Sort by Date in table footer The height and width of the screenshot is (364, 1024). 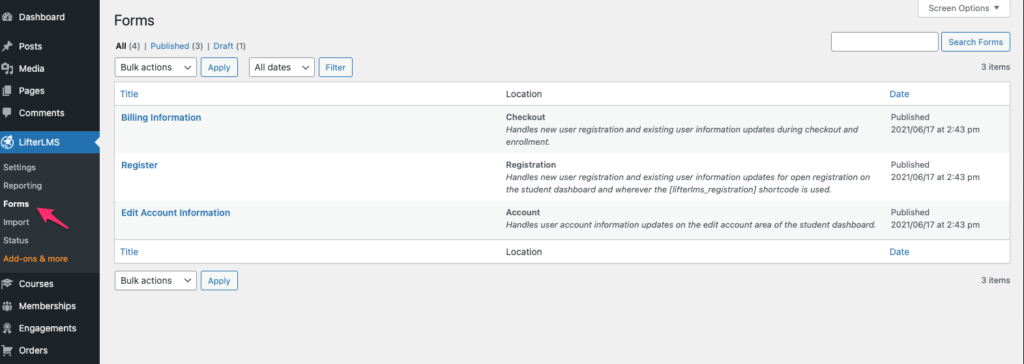click(899, 252)
